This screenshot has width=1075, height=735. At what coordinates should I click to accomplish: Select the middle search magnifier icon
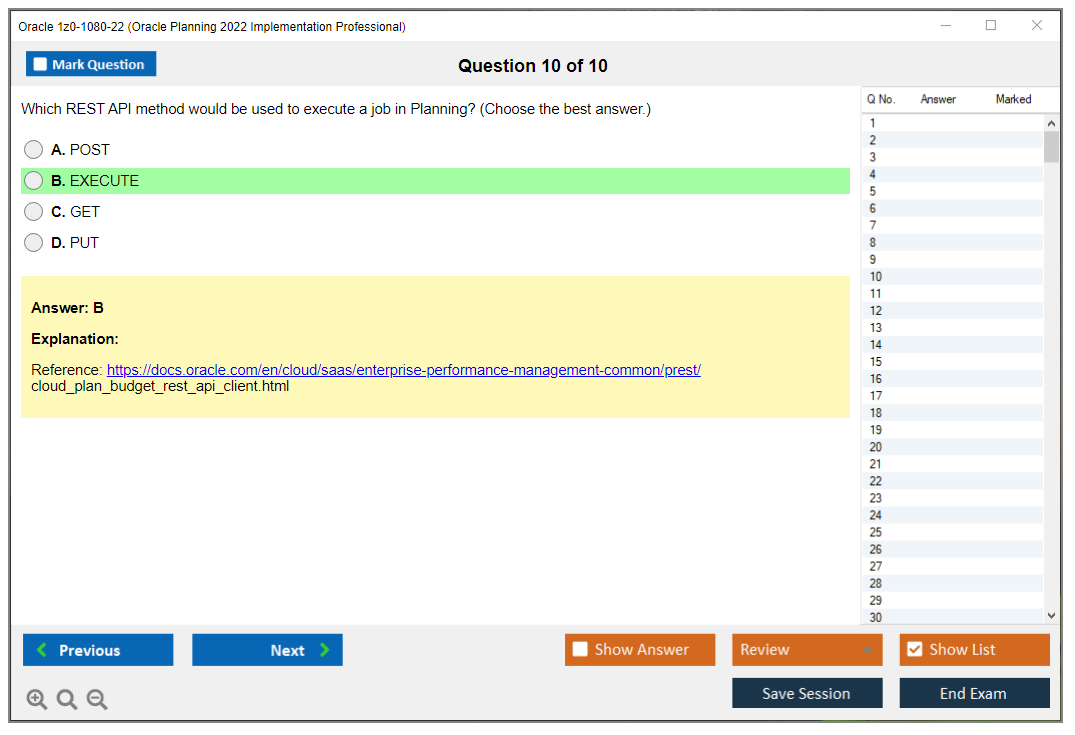click(x=67, y=699)
